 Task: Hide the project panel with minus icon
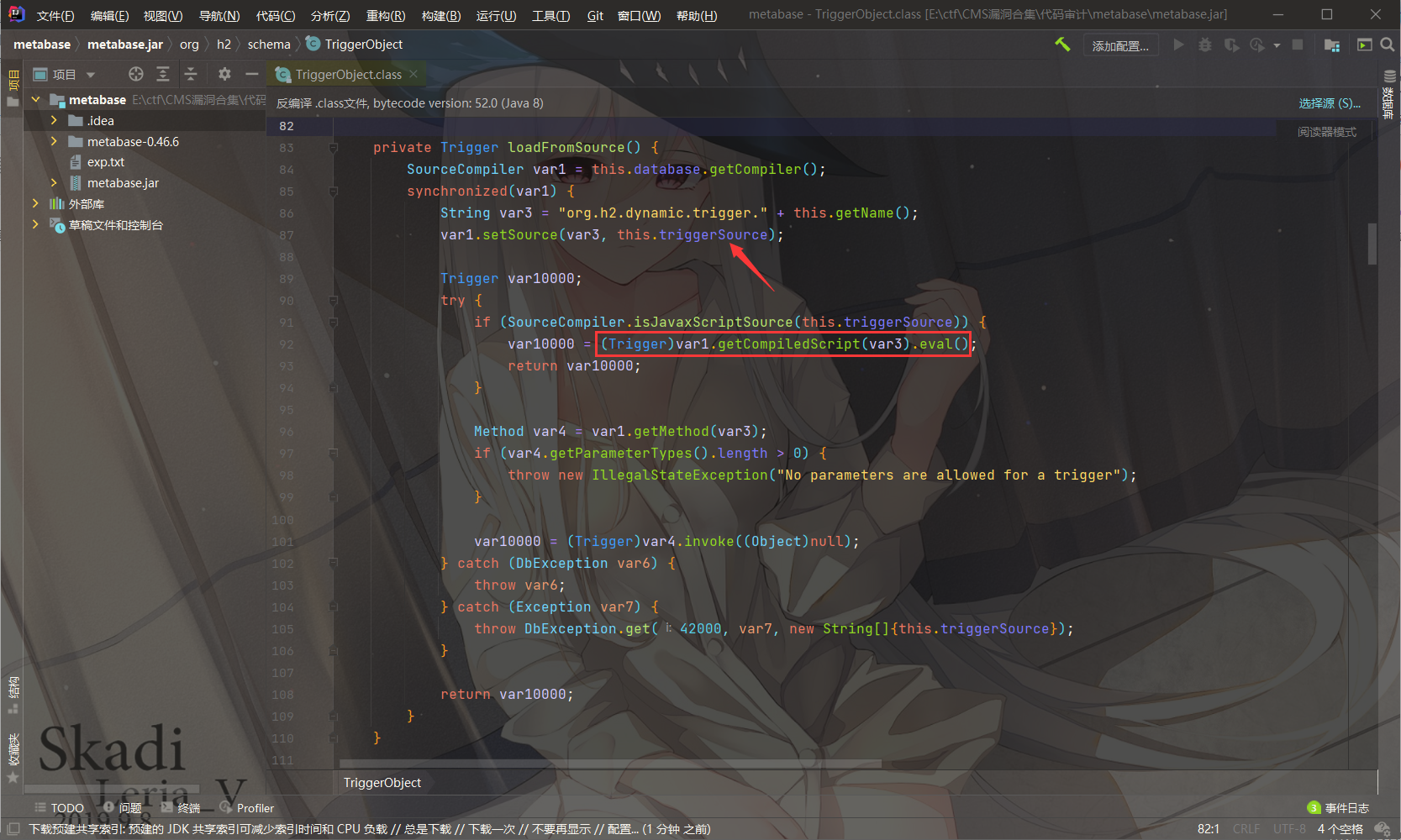coord(251,74)
